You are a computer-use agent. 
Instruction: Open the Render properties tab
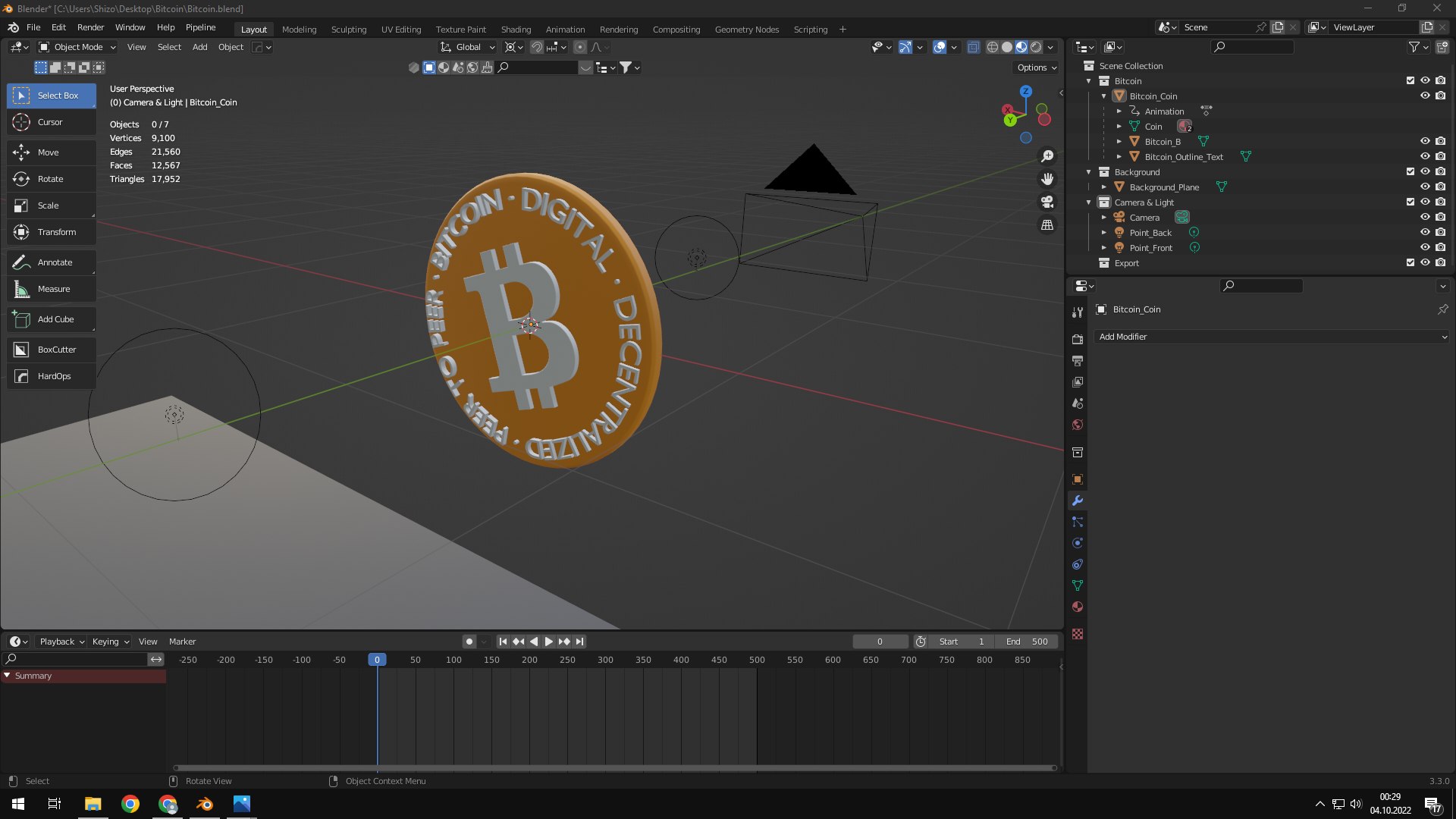tap(1078, 339)
